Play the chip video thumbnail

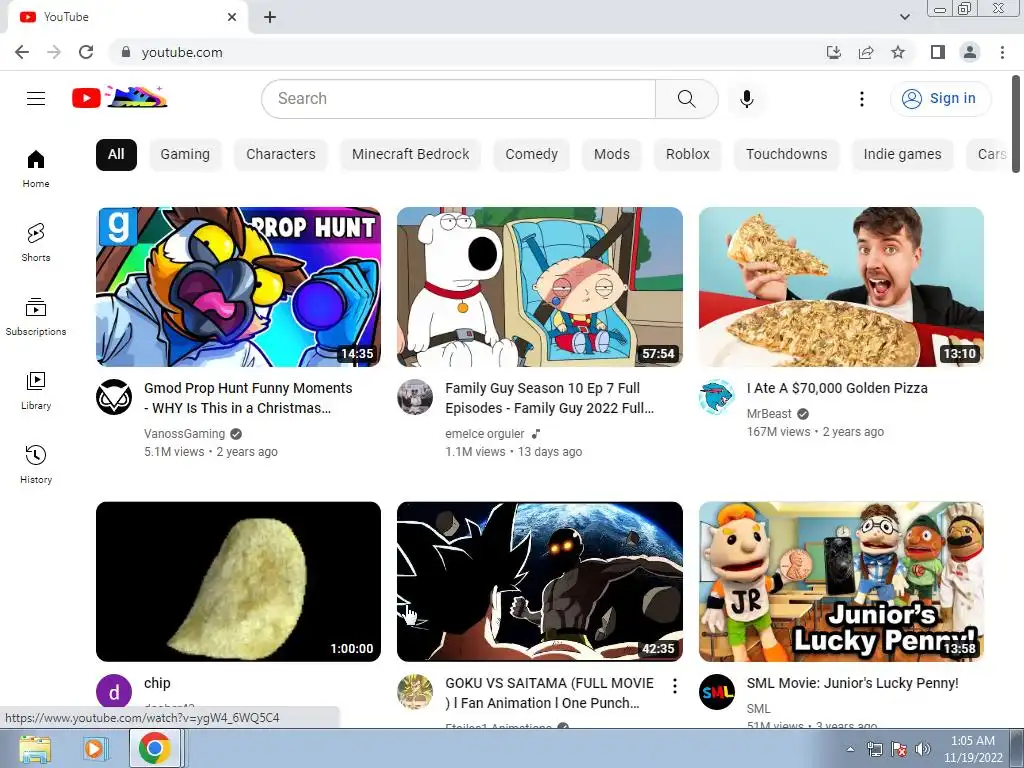point(238,582)
